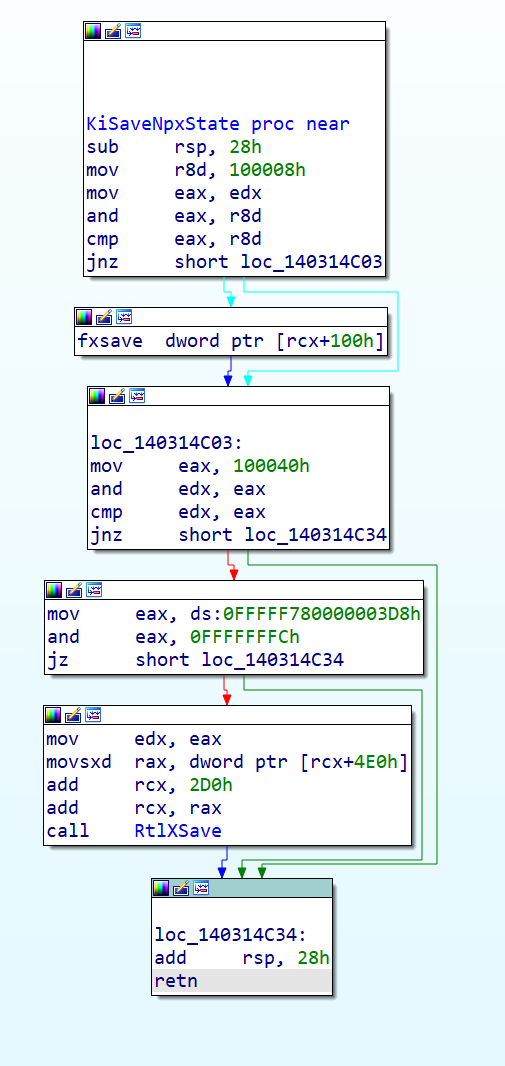Click group icon on loc_140314C34 node
This screenshot has width=505, height=1066.
pos(201,888)
